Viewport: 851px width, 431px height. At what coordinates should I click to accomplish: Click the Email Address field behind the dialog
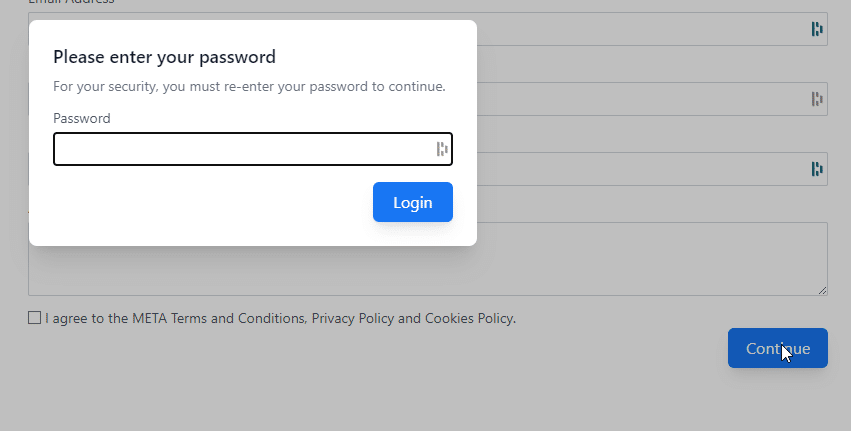point(651,29)
